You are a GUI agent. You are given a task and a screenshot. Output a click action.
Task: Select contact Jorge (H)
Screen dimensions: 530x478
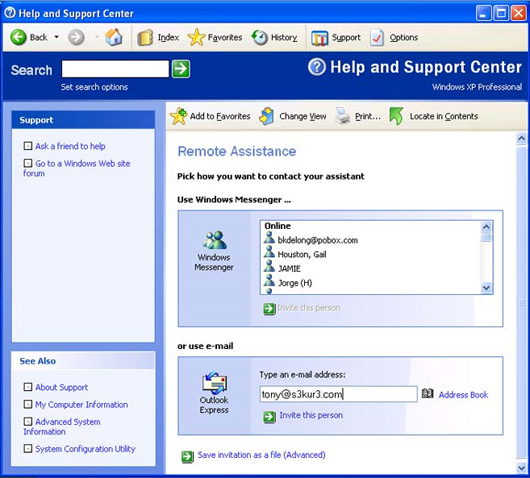pos(295,283)
